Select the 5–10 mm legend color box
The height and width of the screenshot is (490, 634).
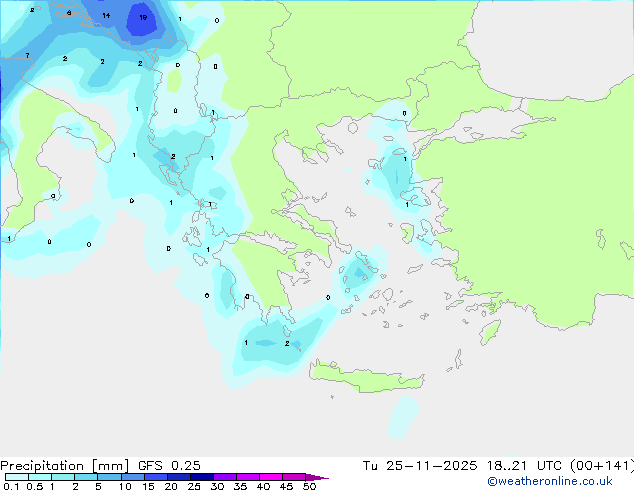point(109,477)
